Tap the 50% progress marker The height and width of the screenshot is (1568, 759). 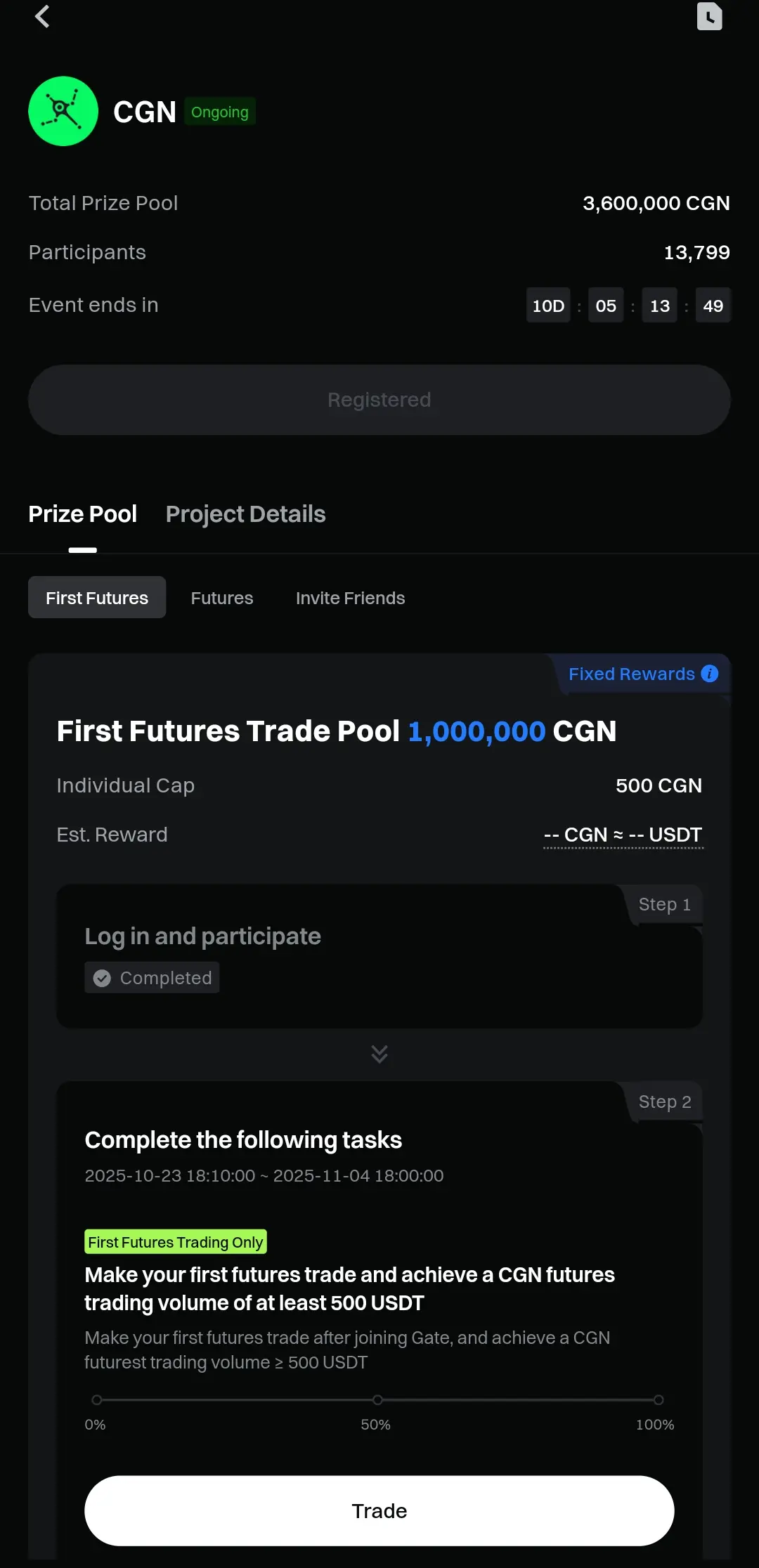[x=377, y=1400]
